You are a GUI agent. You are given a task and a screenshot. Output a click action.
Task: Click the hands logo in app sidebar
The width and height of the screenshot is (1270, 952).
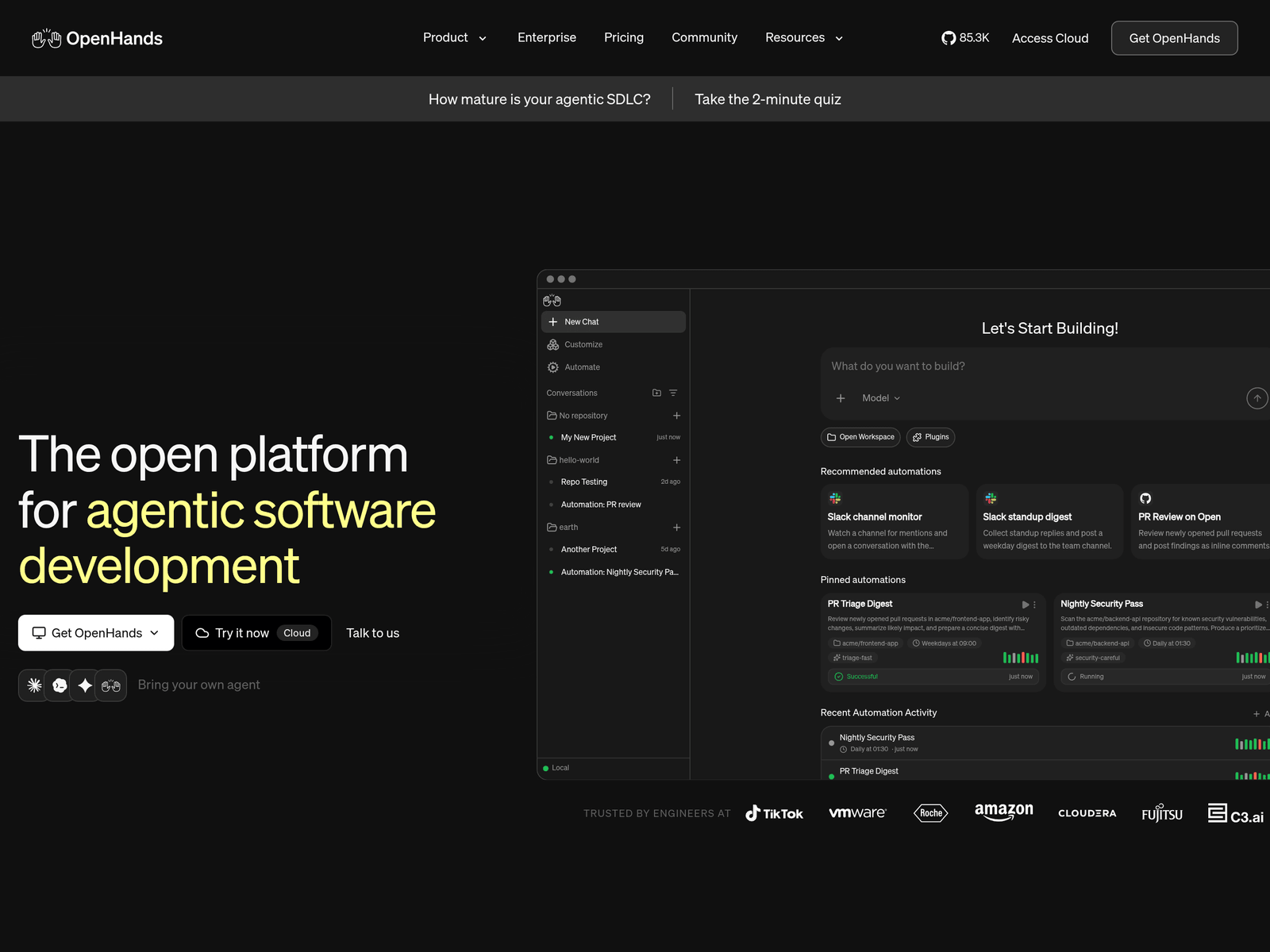coord(552,301)
